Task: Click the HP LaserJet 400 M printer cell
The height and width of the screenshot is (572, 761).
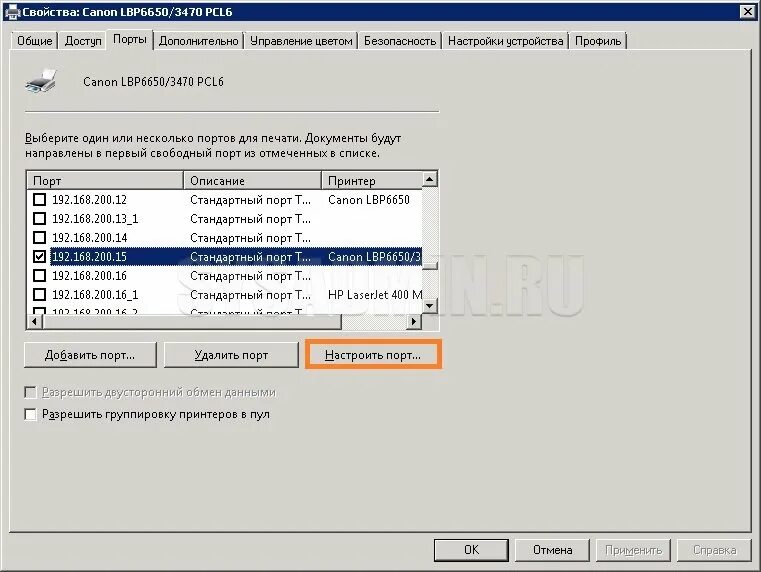Action: pos(375,294)
